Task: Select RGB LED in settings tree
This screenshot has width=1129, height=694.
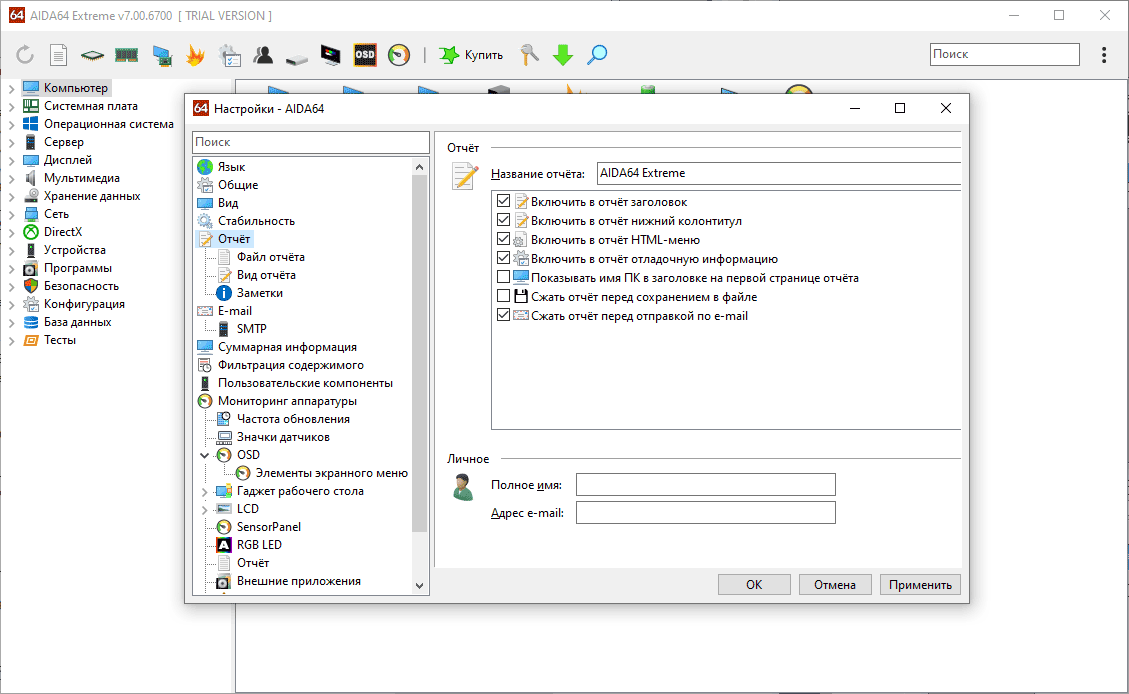Action: click(x=259, y=545)
